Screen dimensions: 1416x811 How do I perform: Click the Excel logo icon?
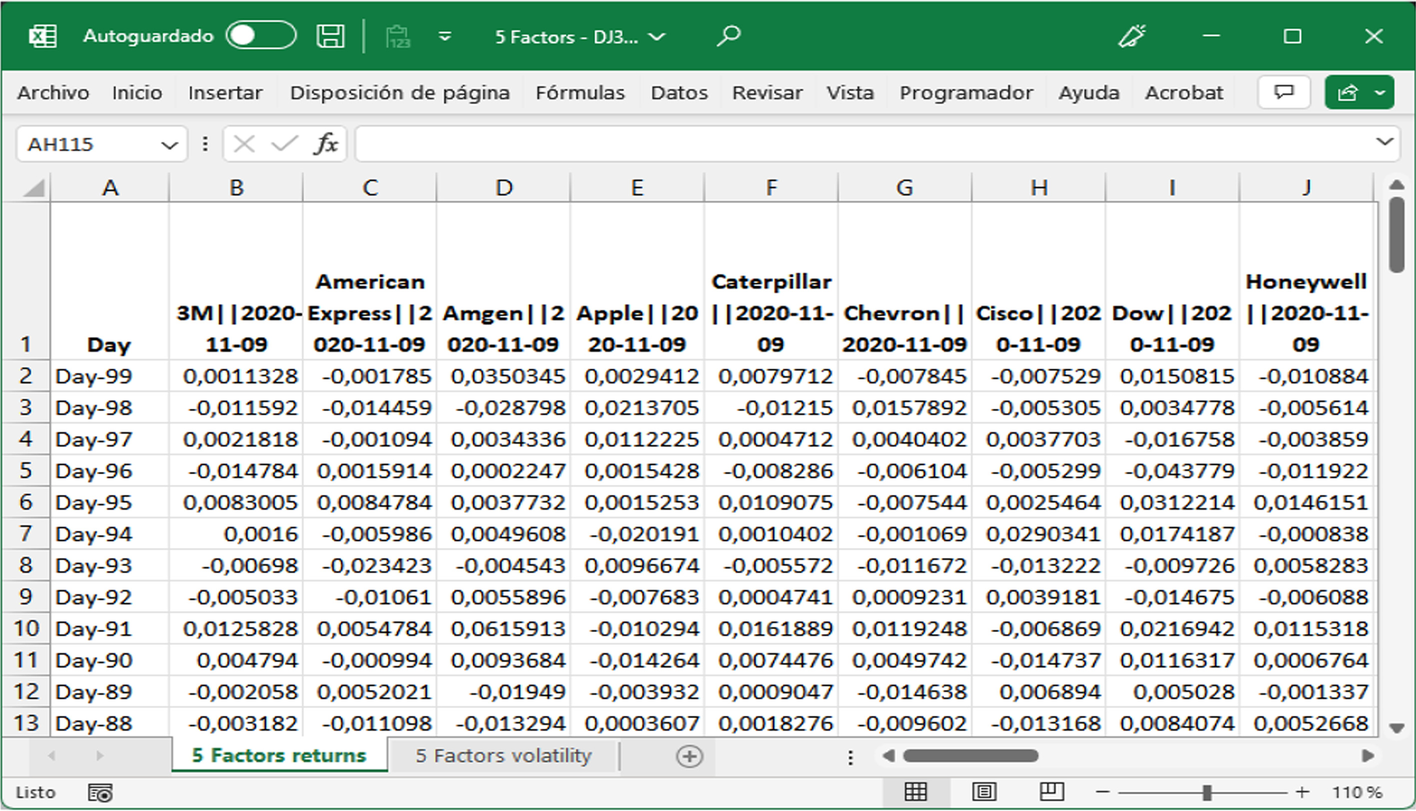pyautogui.click(x=42, y=36)
